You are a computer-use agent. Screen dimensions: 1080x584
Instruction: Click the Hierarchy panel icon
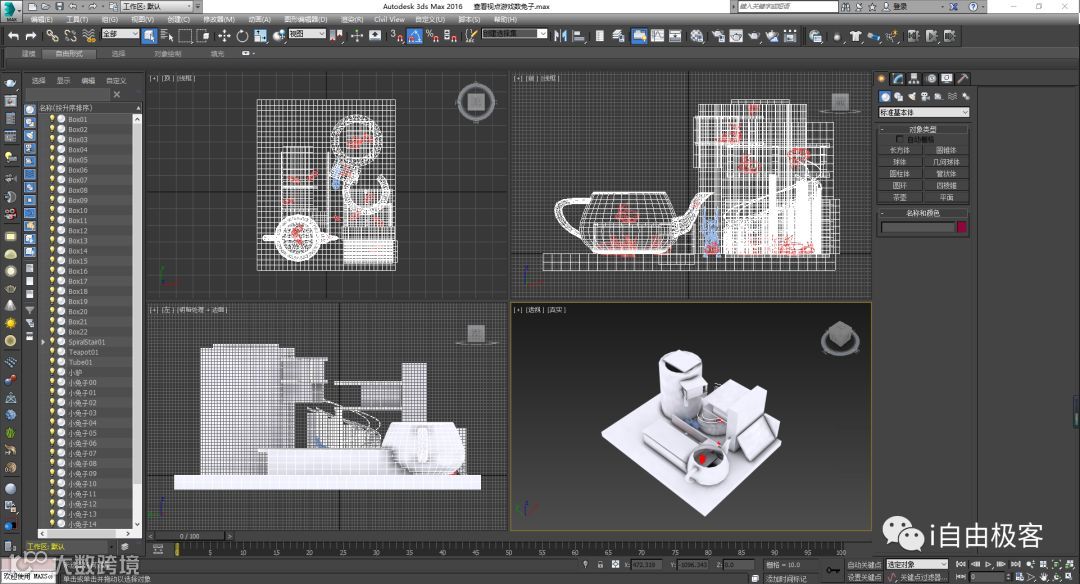click(914, 78)
